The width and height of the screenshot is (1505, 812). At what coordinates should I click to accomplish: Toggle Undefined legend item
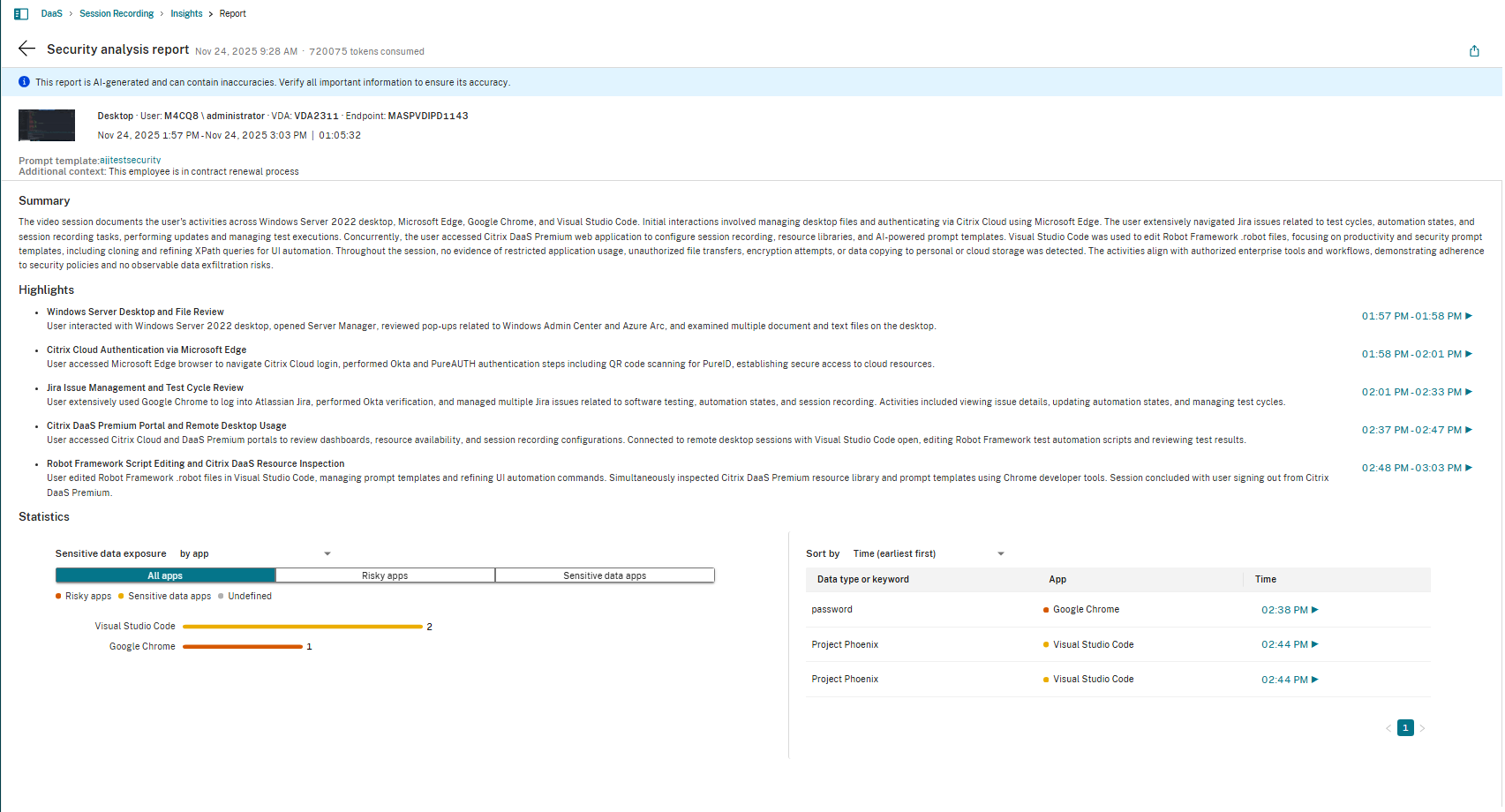pyautogui.click(x=245, y=597)
